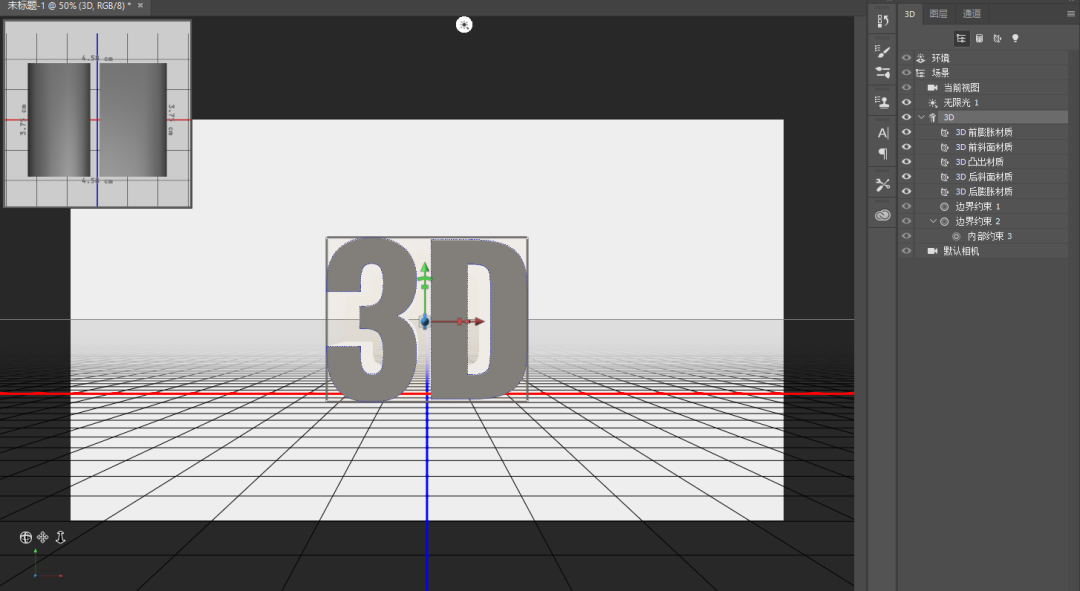The height and width of the screenshot is (591, 1080).
Task: Click the red X-axis arrow handle
Action: coord(479,321)
